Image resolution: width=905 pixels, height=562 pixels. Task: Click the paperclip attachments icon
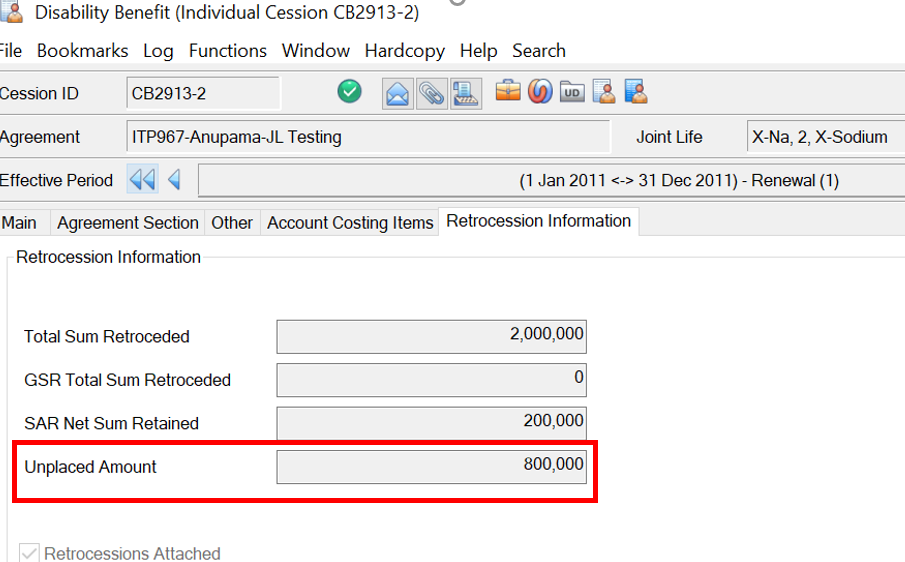431,93
